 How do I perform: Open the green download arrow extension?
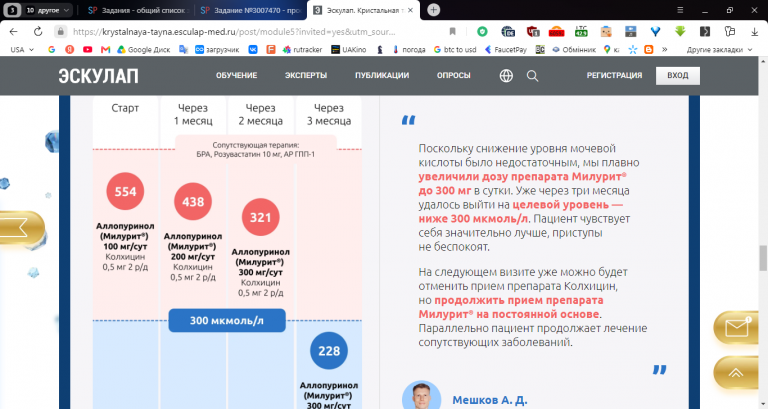[x=680, y=31]
